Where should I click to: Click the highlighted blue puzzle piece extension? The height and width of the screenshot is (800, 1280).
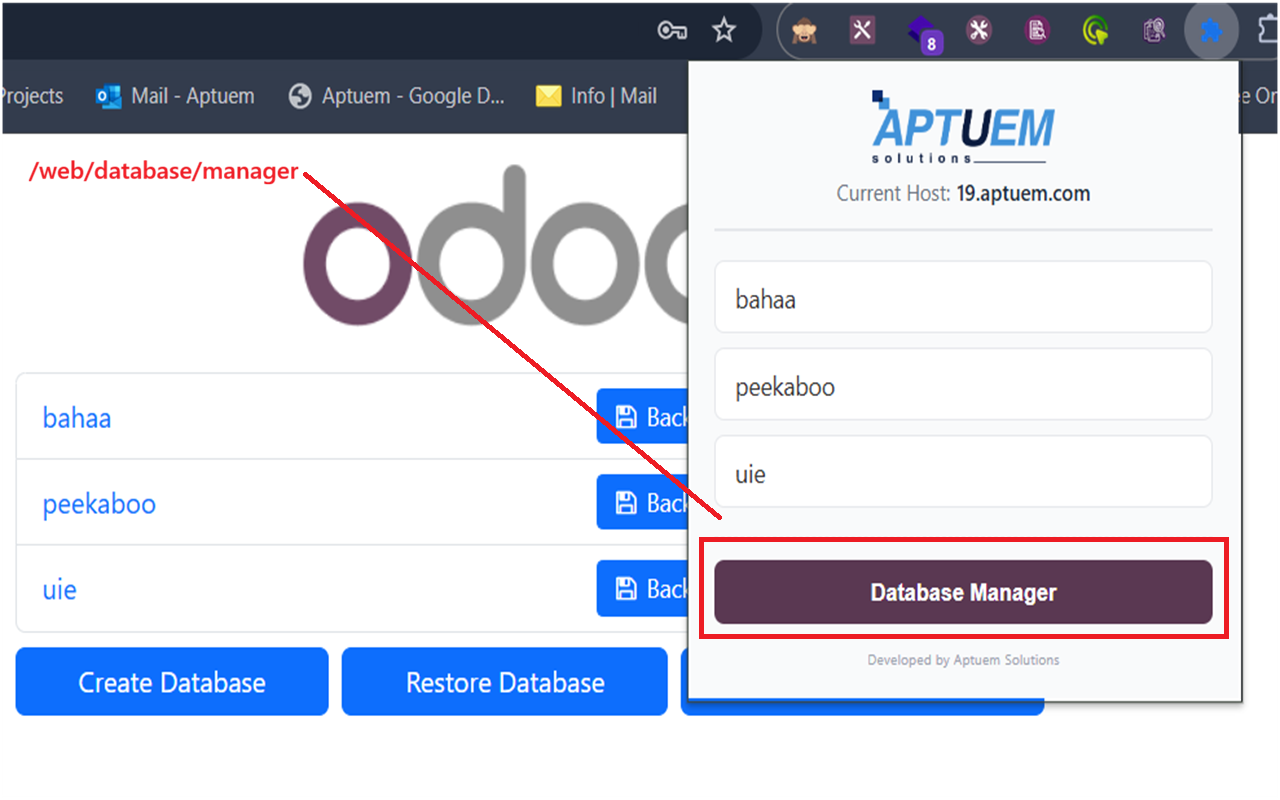[1212, 32]
